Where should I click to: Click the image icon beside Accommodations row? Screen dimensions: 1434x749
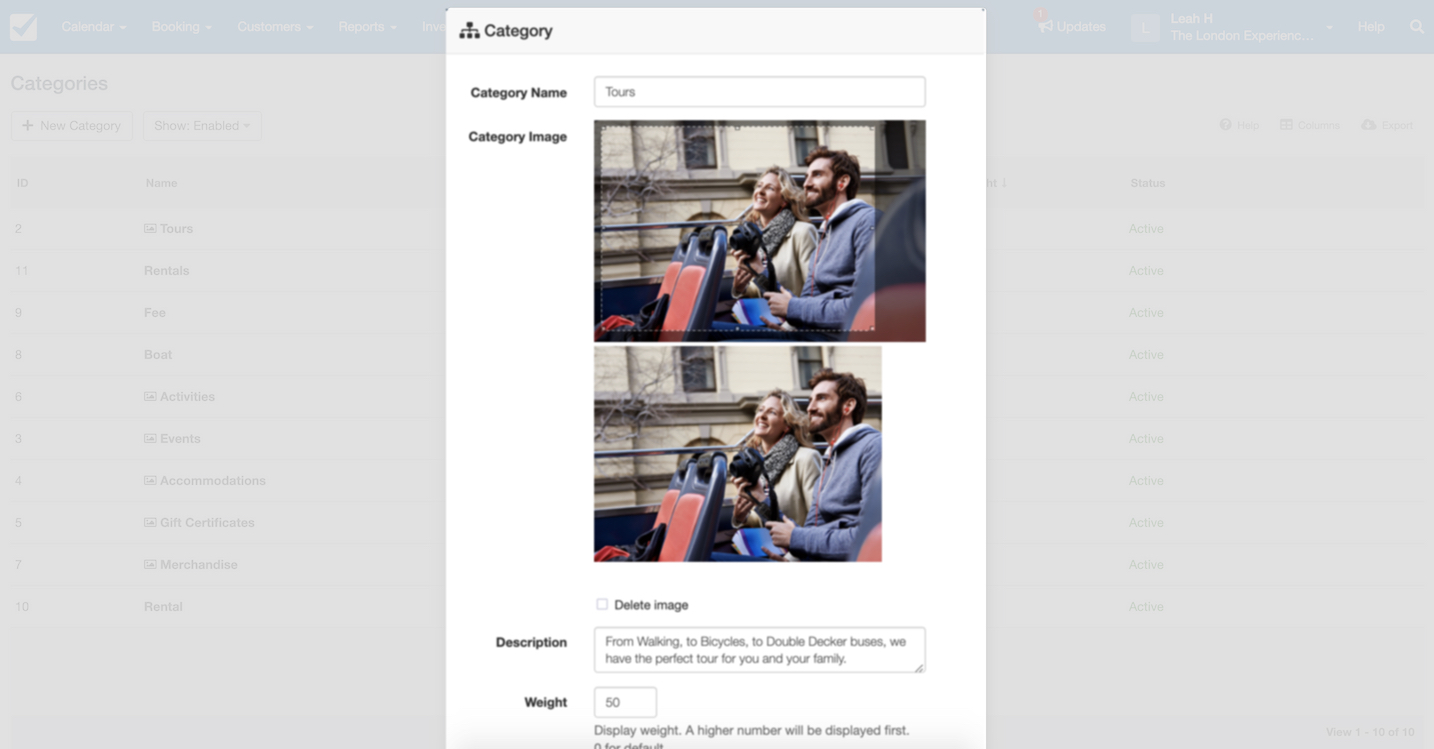[150, 481]
